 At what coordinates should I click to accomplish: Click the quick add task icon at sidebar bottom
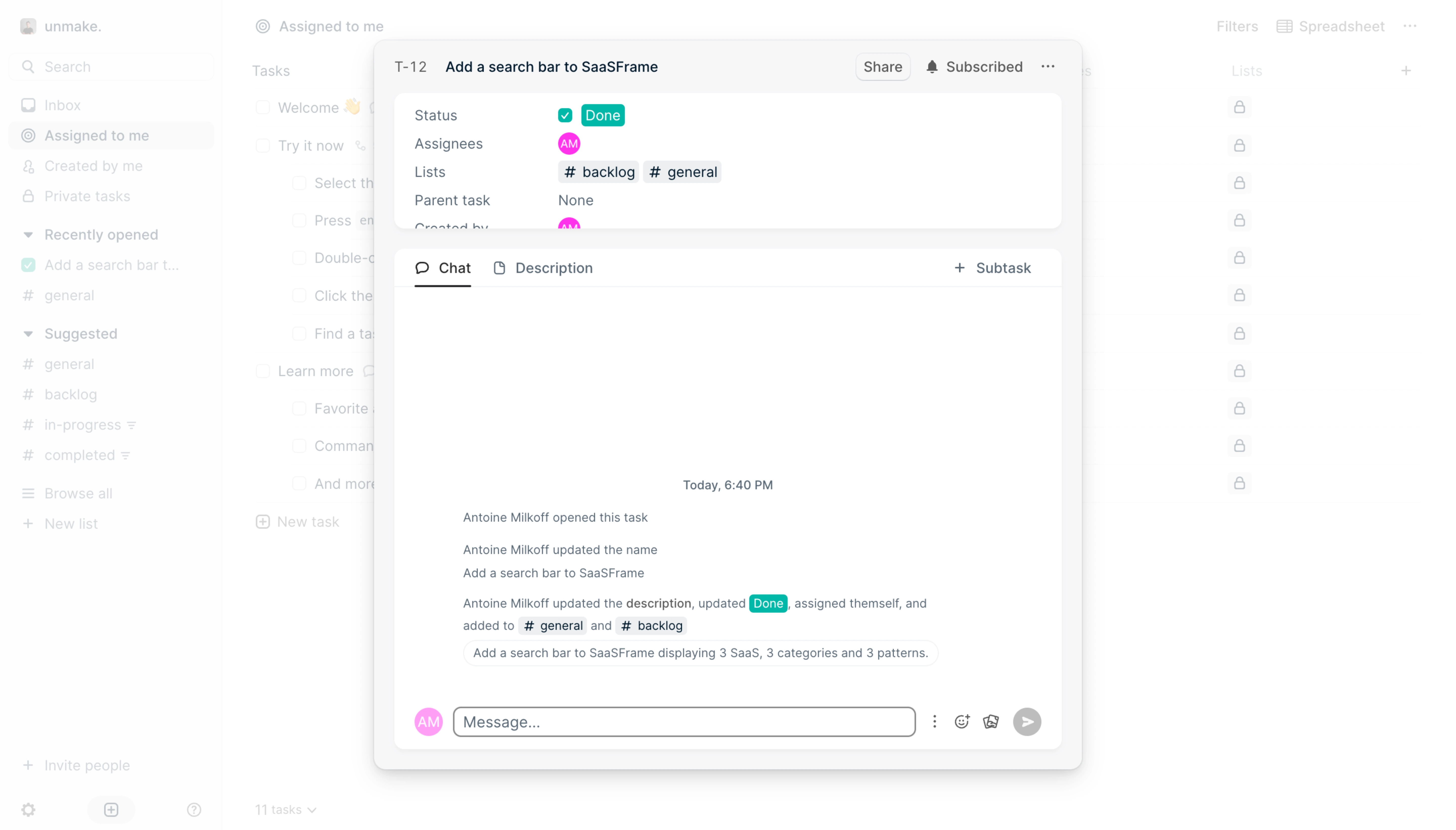(x=111, y=810)
